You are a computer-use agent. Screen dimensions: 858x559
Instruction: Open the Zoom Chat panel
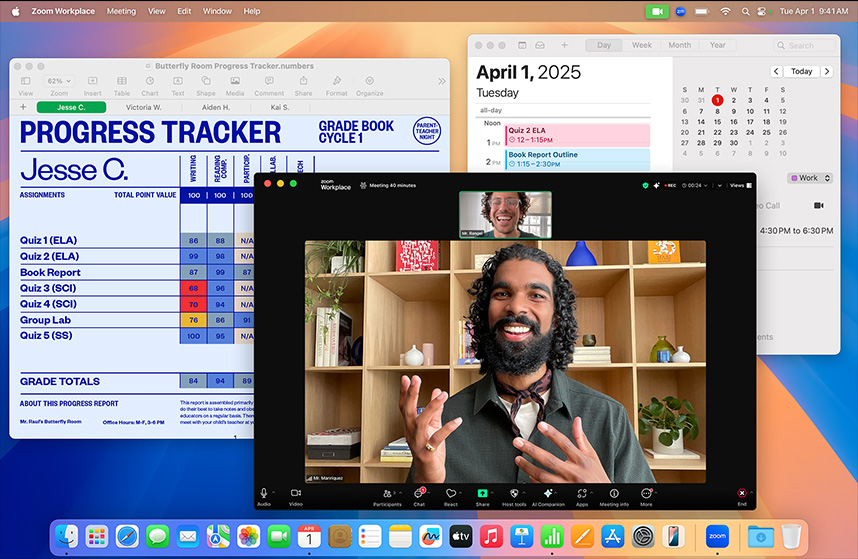(419, 494)
